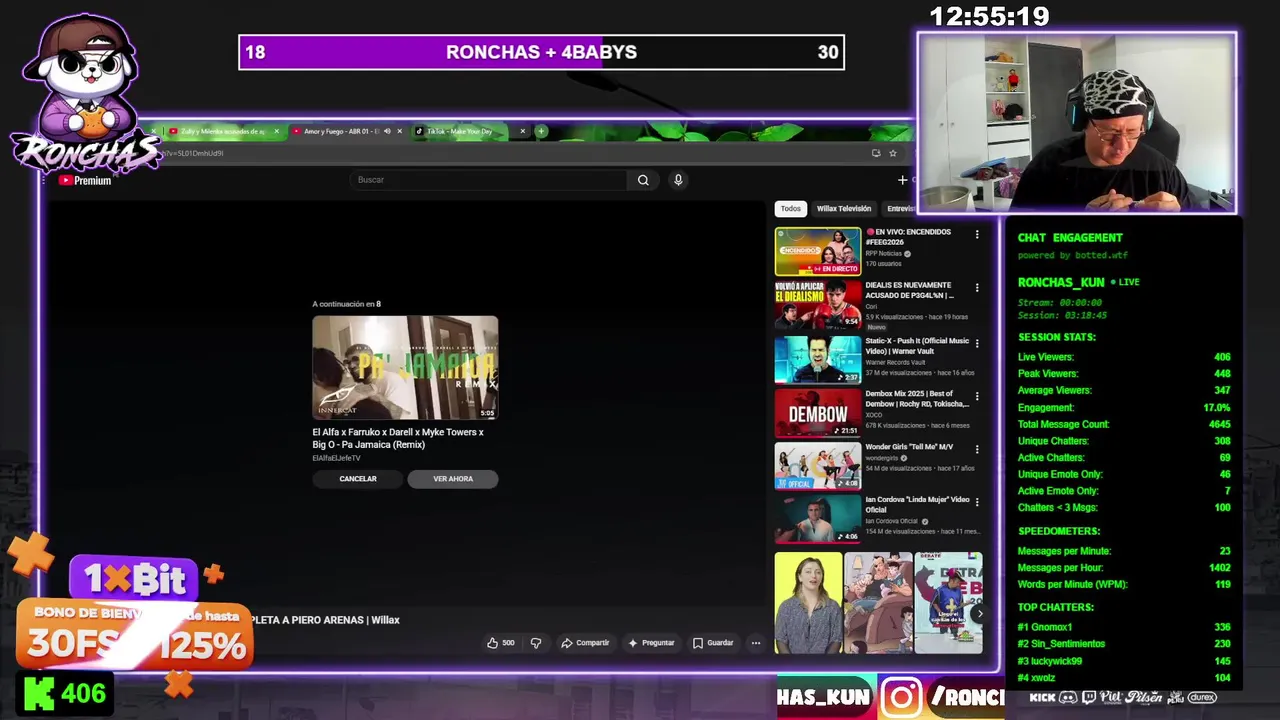Click the RONCHAS_KUN live channel name

(x=1061, y=283)
